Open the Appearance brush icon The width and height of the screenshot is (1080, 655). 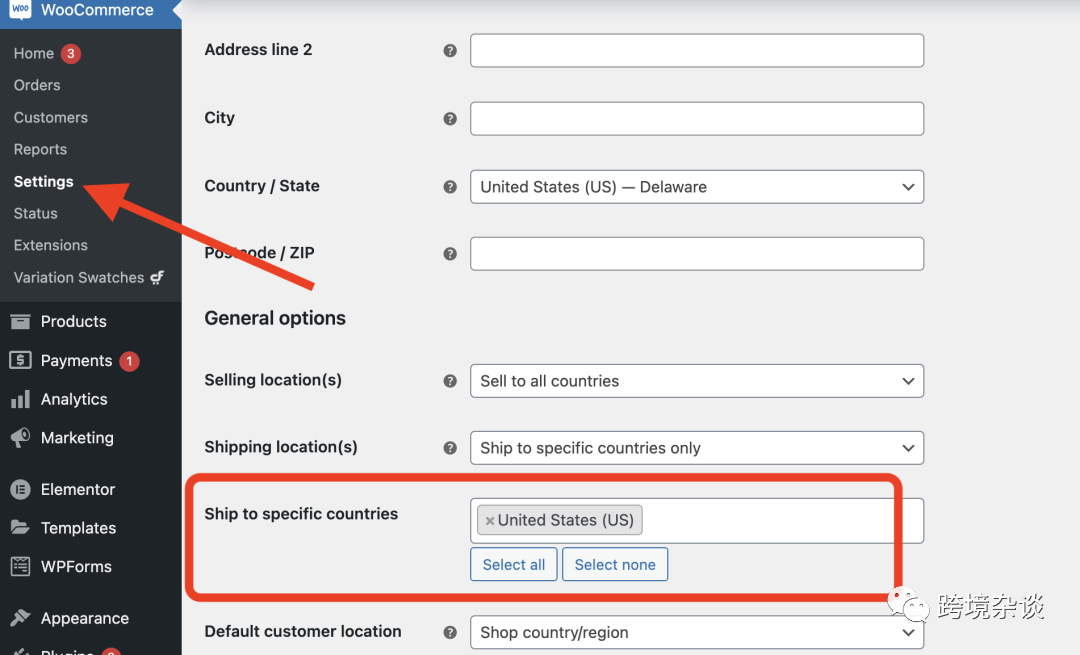(21, 618)
